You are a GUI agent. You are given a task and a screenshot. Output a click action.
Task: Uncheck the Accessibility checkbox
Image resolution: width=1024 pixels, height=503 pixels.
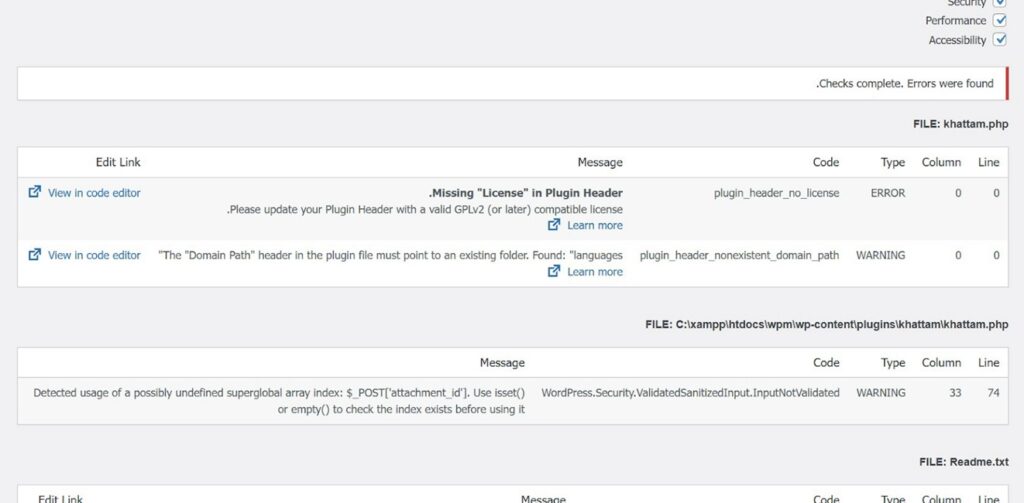pos(999,40)
